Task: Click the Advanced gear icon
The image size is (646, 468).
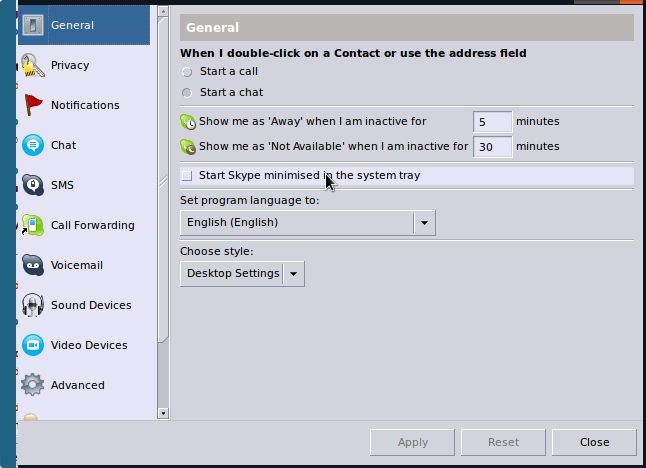Action: (x=33, y=385)
